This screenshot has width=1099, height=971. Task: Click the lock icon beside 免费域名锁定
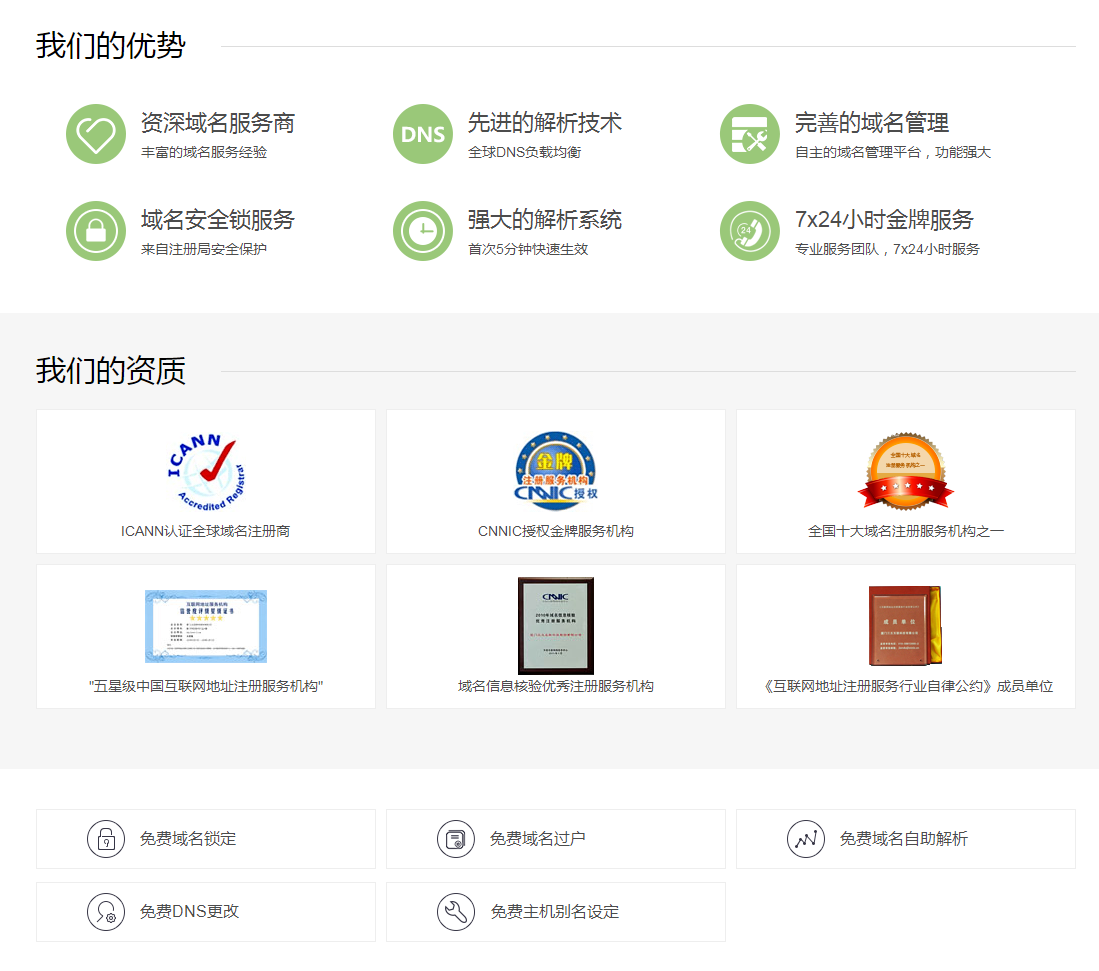pyautogui.click(x=106, y=839)
